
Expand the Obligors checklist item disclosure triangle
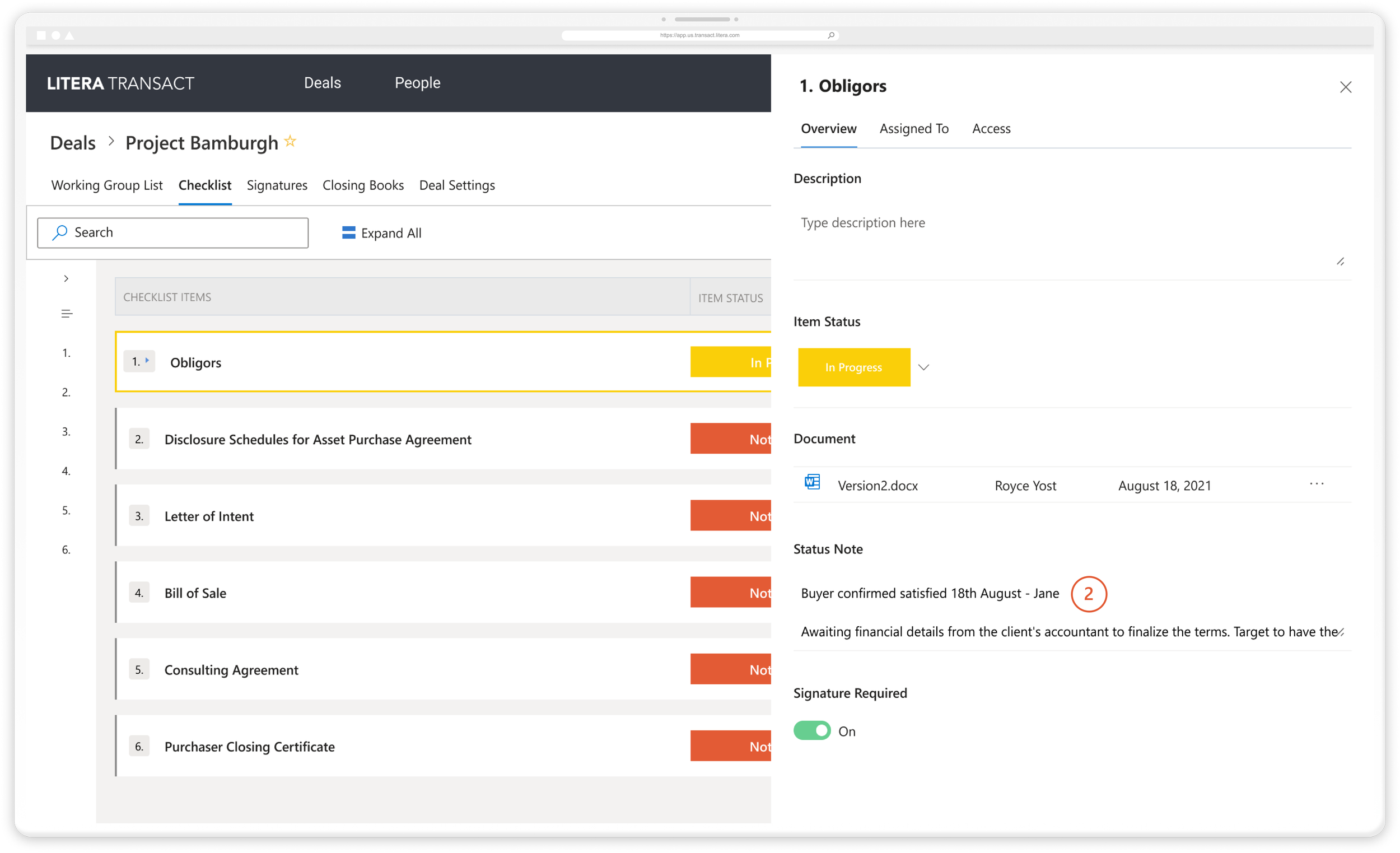click(147, 361)
